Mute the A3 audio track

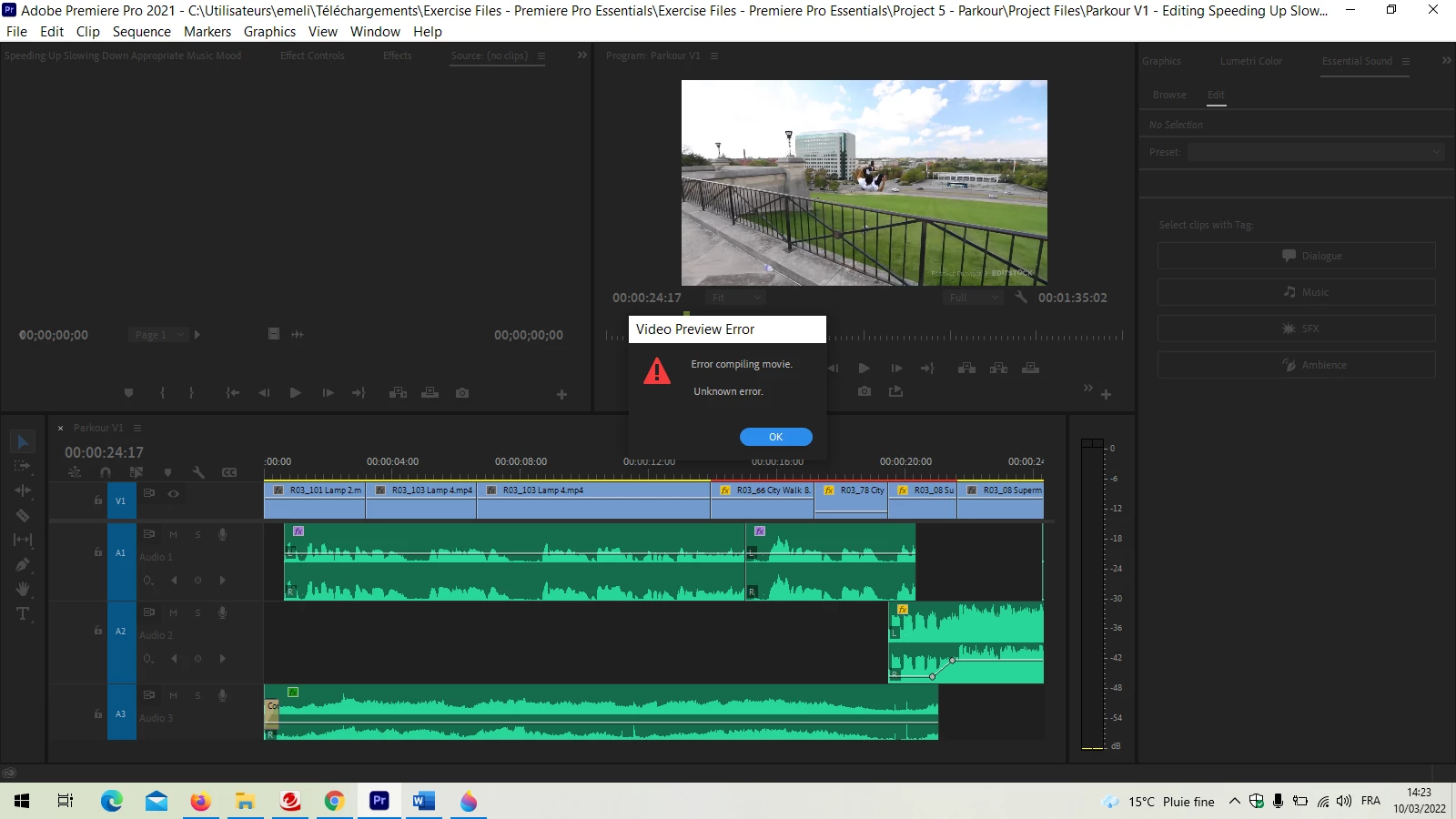click(x=173, y=695)
